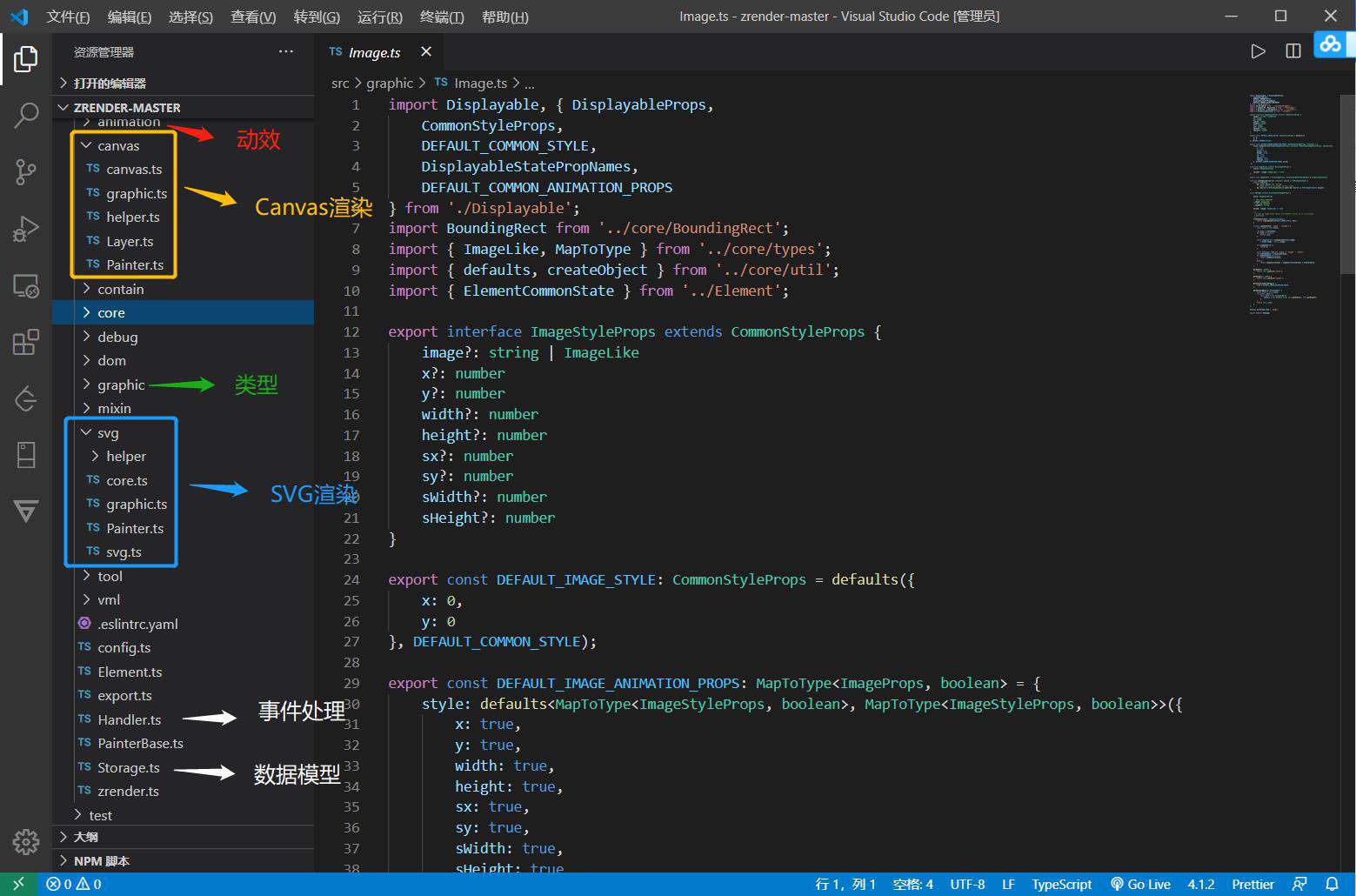
Task: Open the Remote Explorer view
Action: click(x=26, y=285)
